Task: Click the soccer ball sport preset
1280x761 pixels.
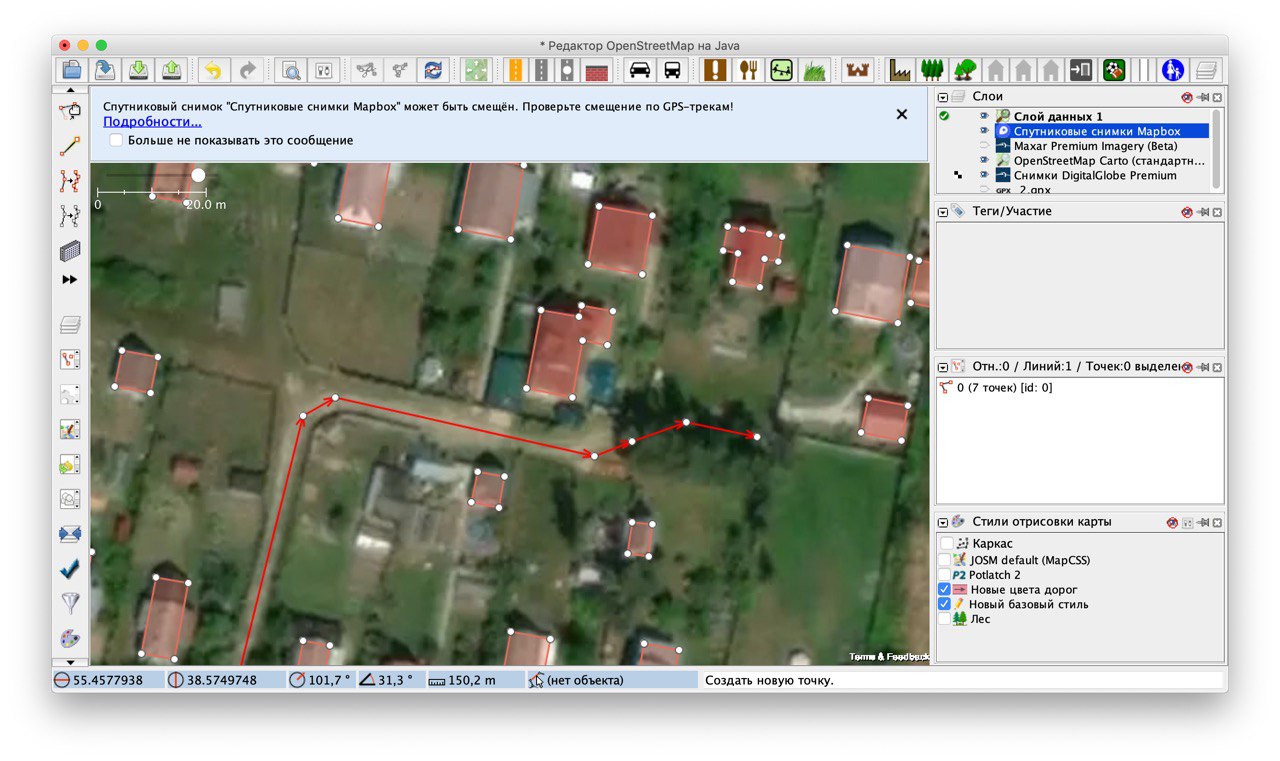Action: 1114,70
